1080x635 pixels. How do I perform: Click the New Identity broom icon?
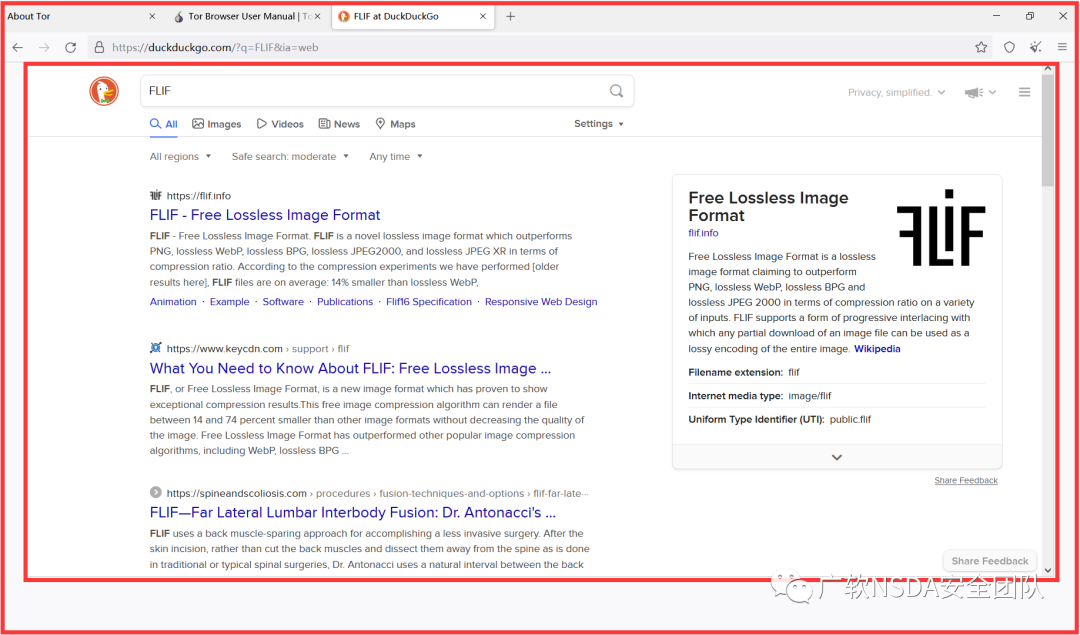point(1036,48)
